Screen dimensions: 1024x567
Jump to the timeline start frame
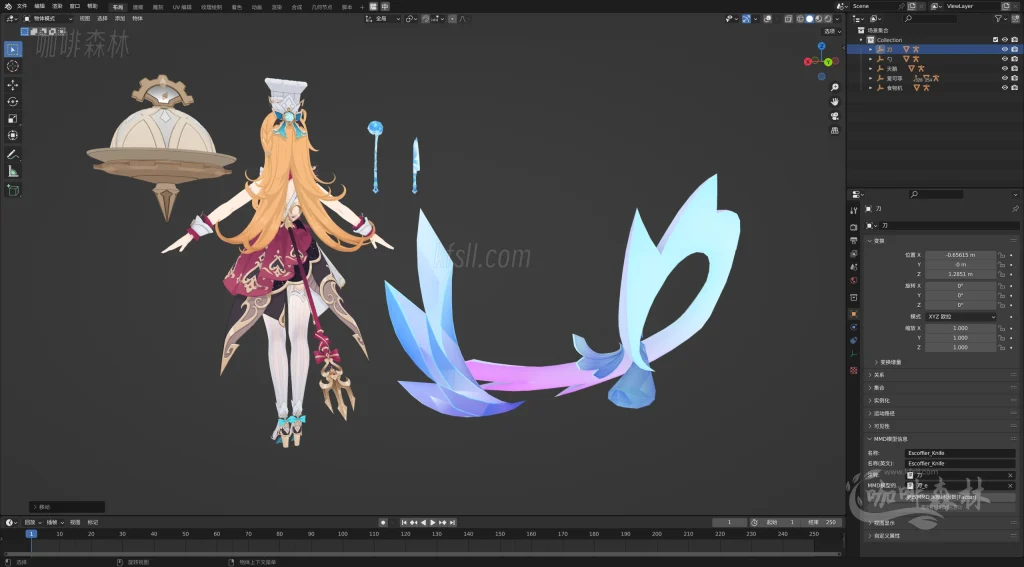point(404,523)
